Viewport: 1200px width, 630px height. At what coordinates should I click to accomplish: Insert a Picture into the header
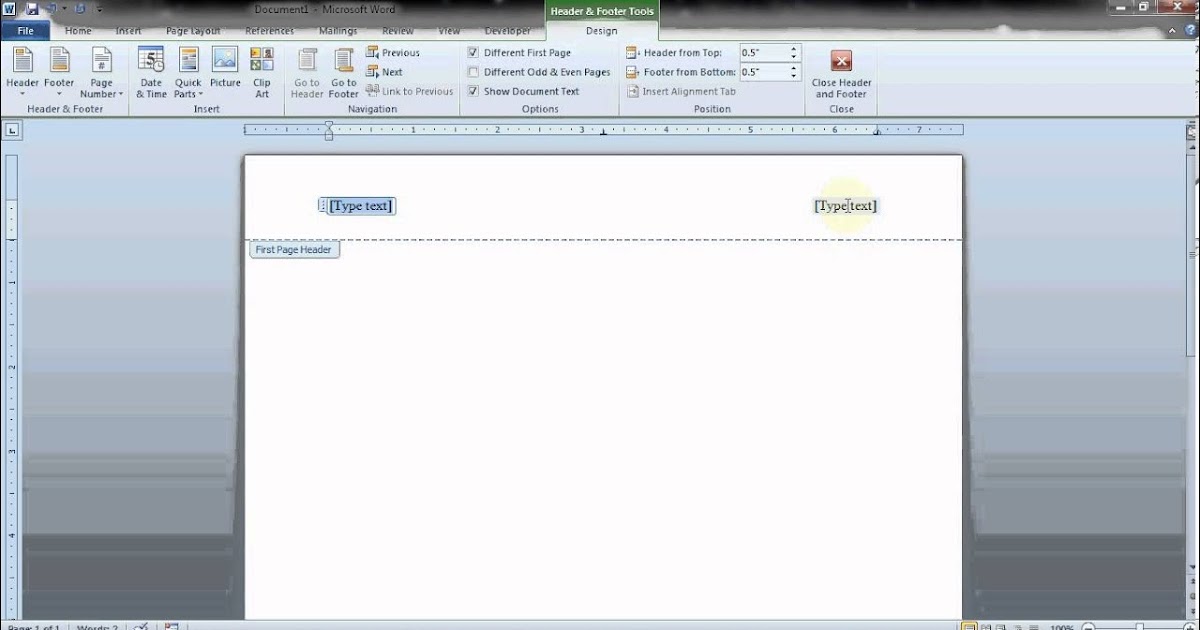225,70
